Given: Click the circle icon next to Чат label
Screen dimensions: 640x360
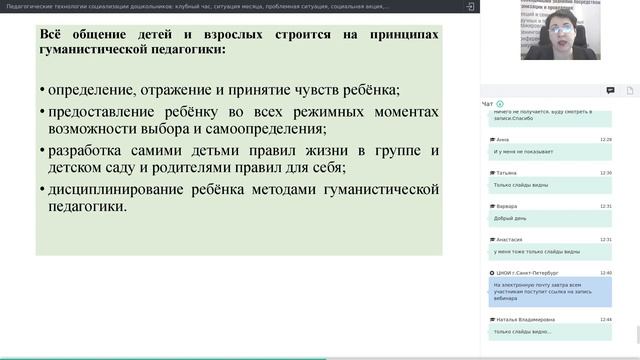Looking at the screenshot, I should tap(500, 104).
